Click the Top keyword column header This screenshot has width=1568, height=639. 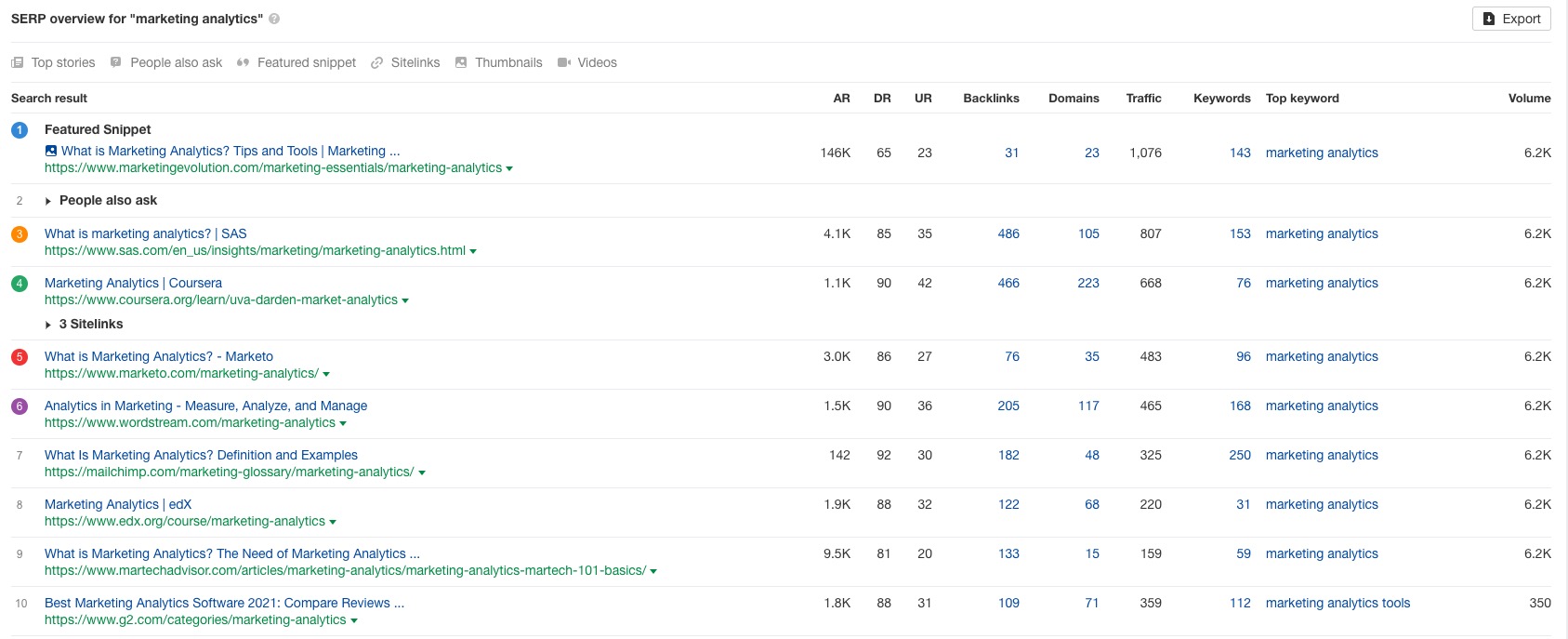1302,98
